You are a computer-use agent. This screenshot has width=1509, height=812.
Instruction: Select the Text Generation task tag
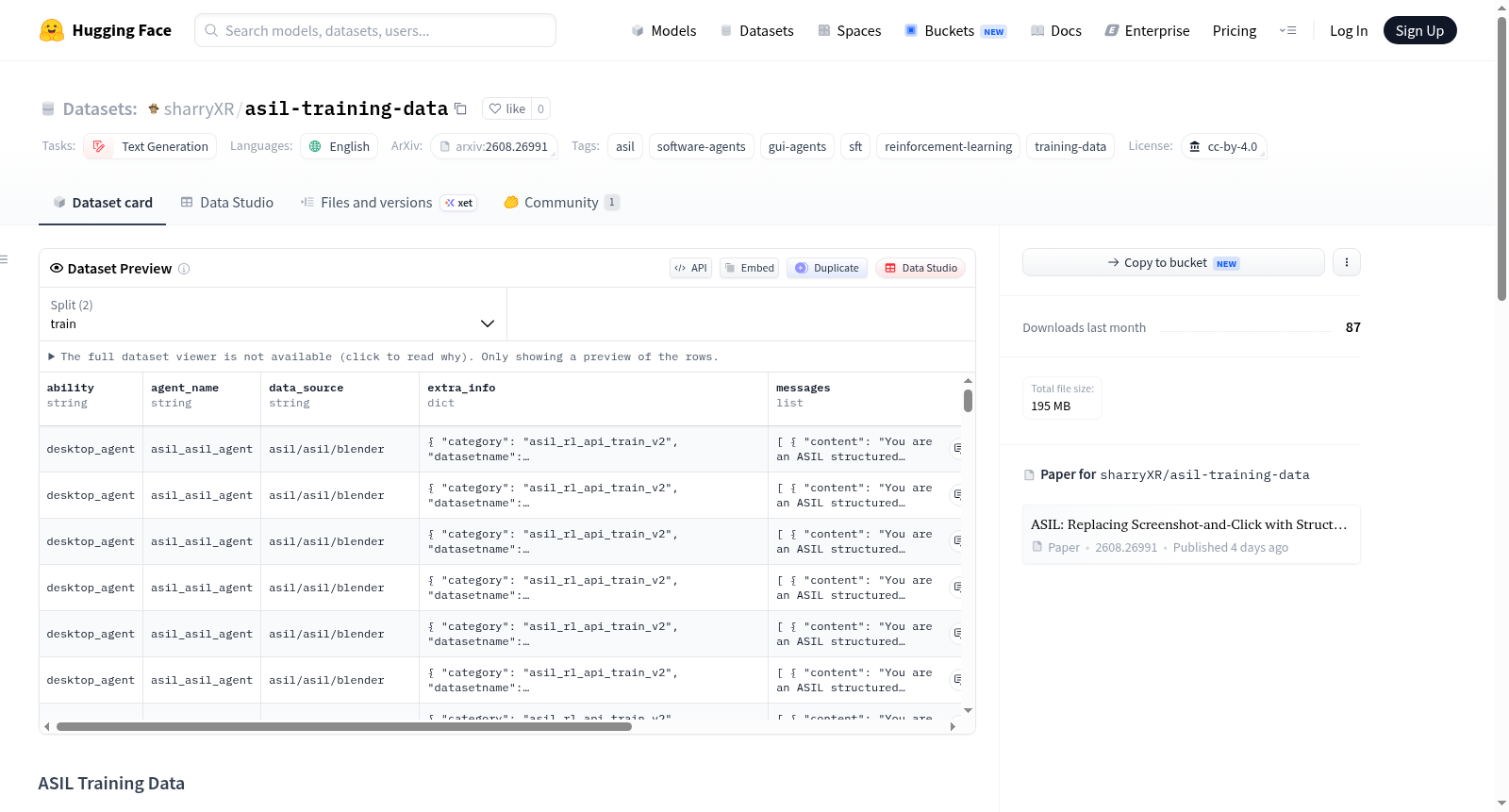coord(151,146)
